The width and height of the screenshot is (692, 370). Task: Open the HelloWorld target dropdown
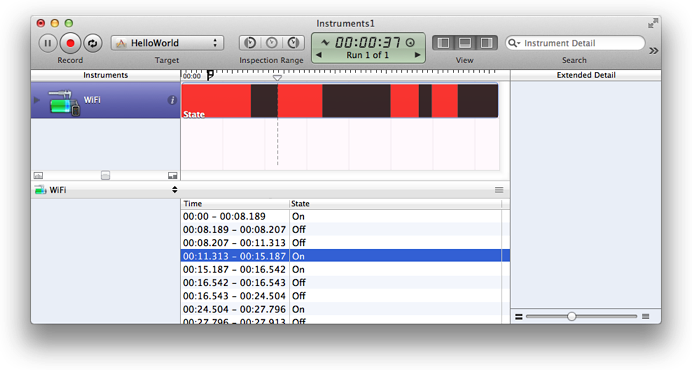coord(167,43)
